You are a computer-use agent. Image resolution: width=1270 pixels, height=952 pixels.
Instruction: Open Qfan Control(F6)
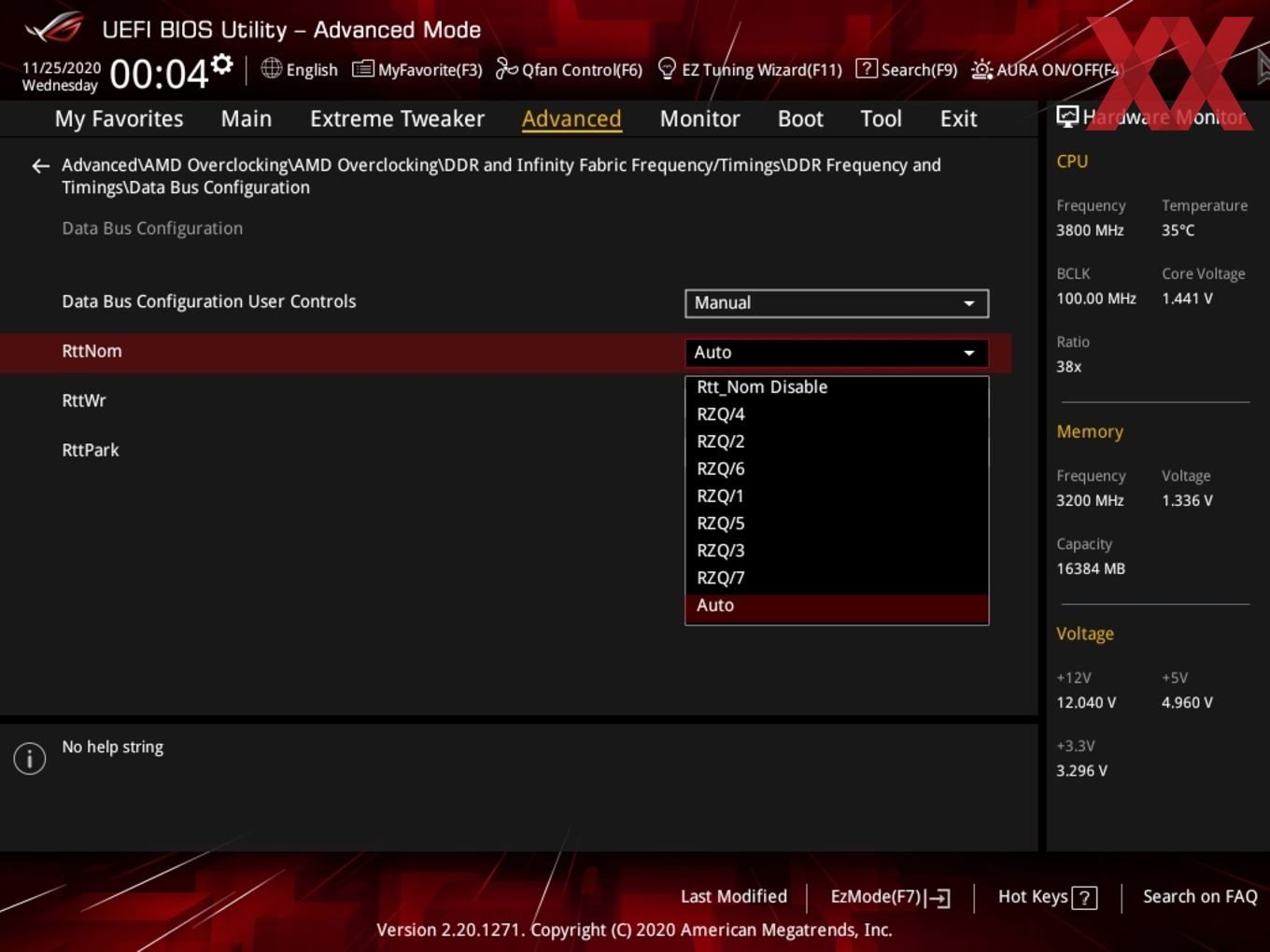(569, 69)
